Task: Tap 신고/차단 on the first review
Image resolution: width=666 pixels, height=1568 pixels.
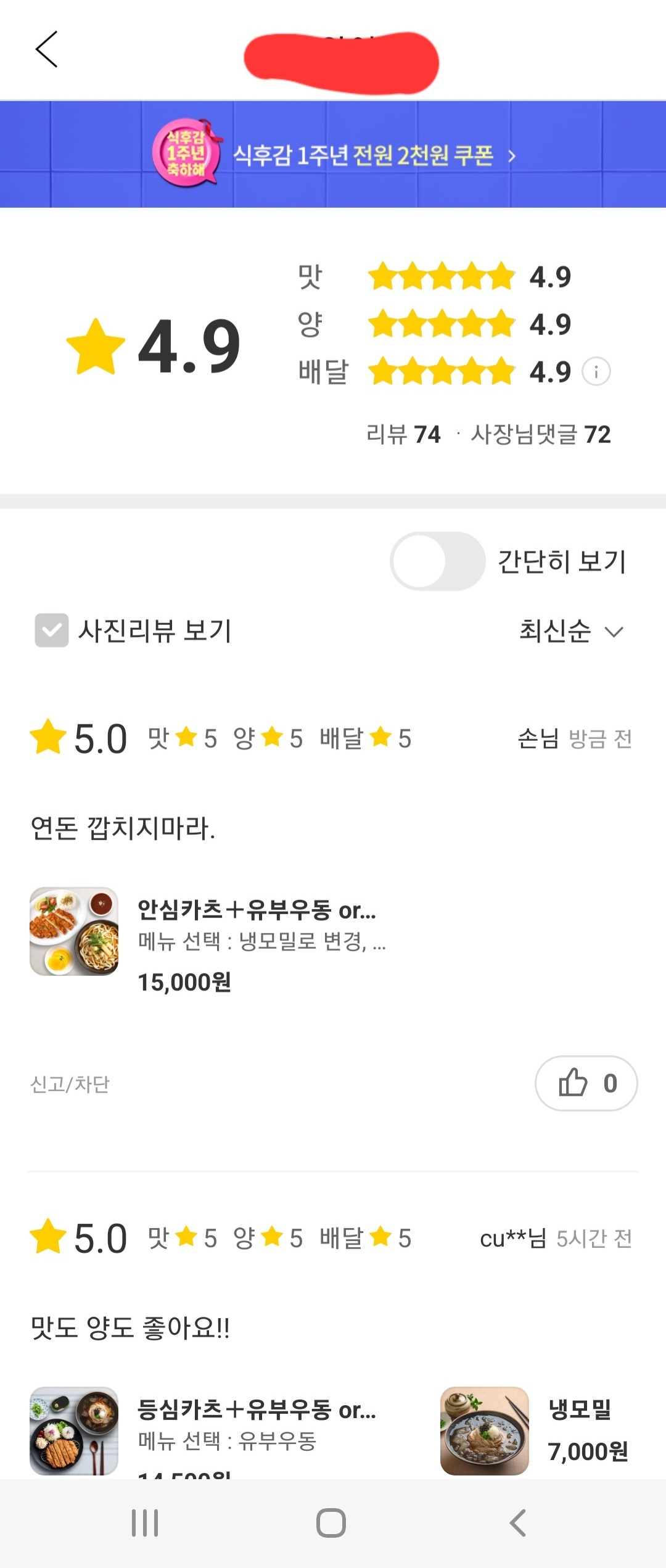Action: pos(70,1084)
